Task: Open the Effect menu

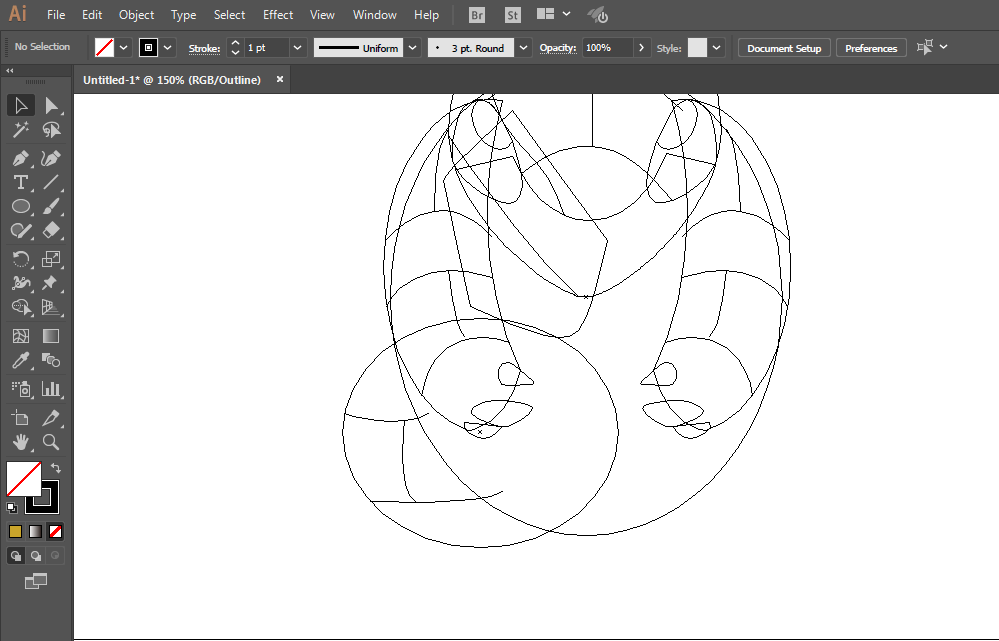Action: 278,15
